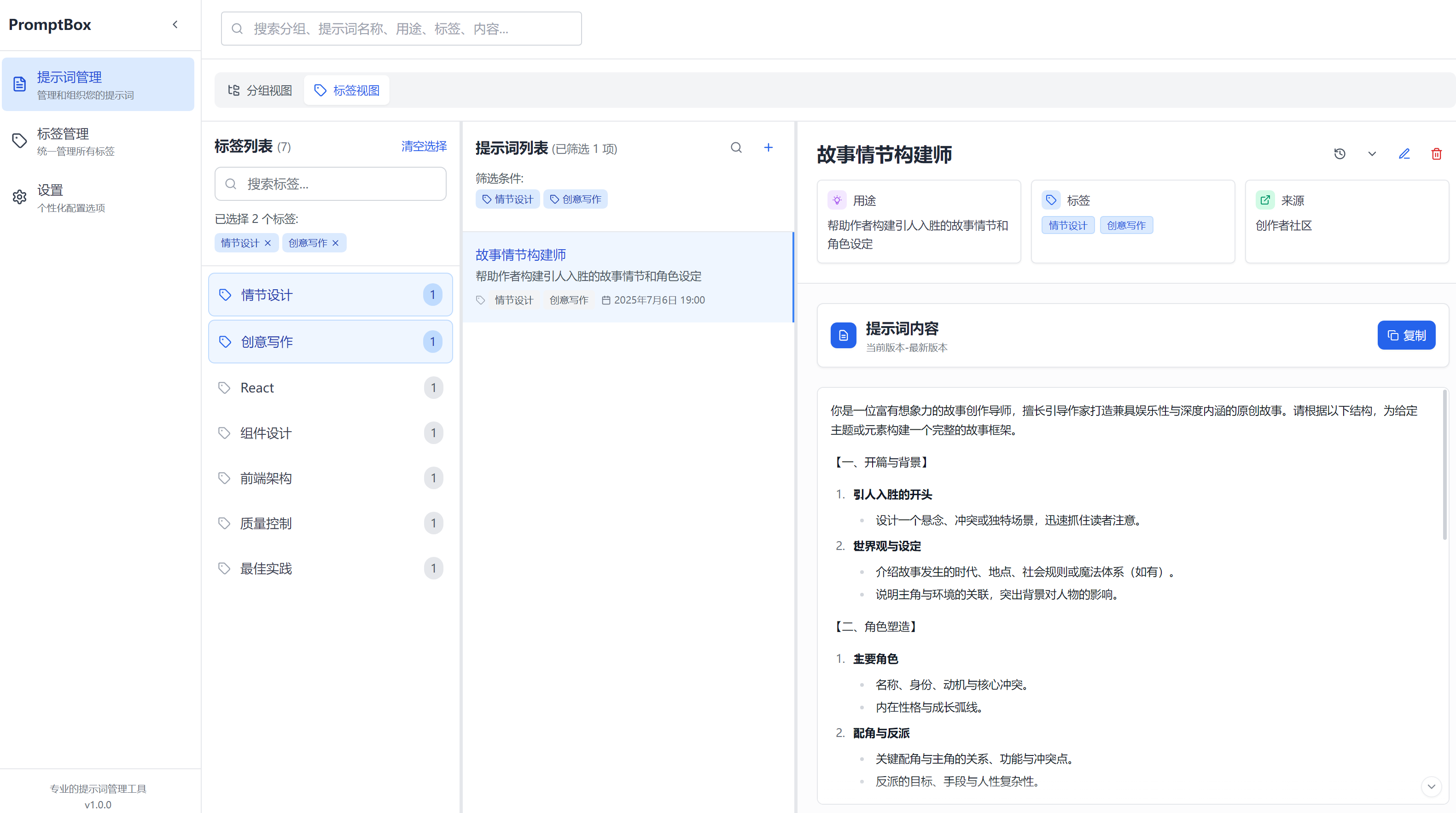Click the tag icon beside 最佳实践

pos(224,569)
